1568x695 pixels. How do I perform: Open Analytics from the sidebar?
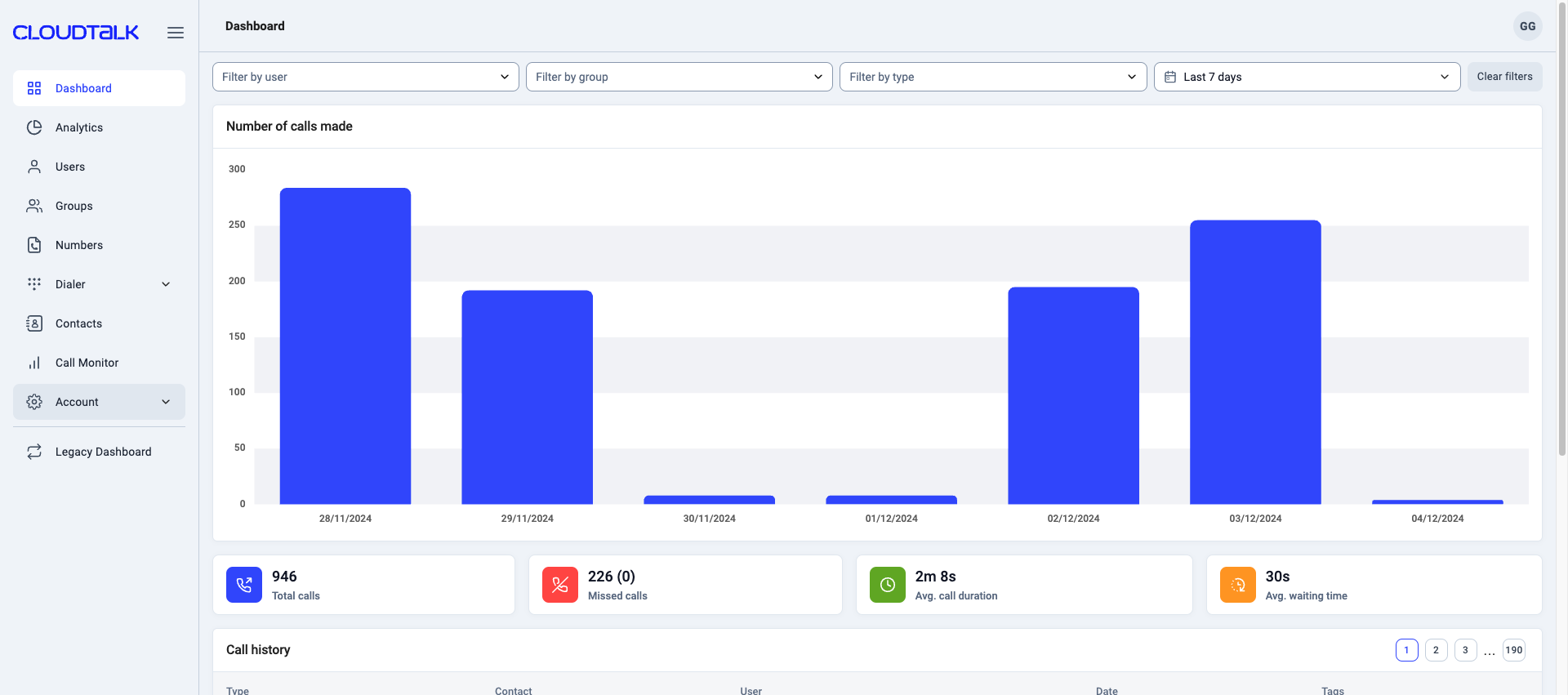pyautogui.click(x=99, y=127)
